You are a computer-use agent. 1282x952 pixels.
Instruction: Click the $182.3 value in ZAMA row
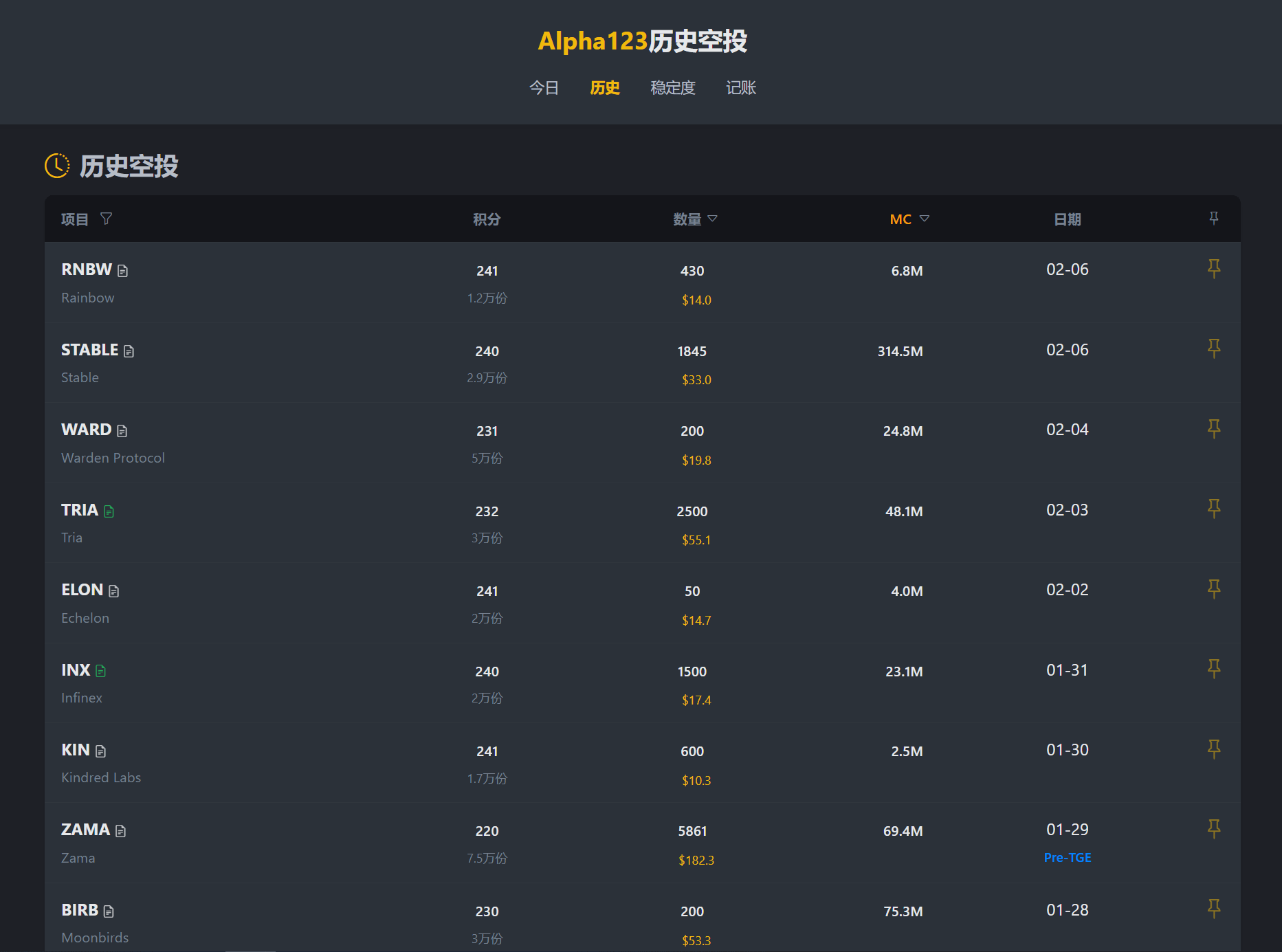click(x=696, y=861)
